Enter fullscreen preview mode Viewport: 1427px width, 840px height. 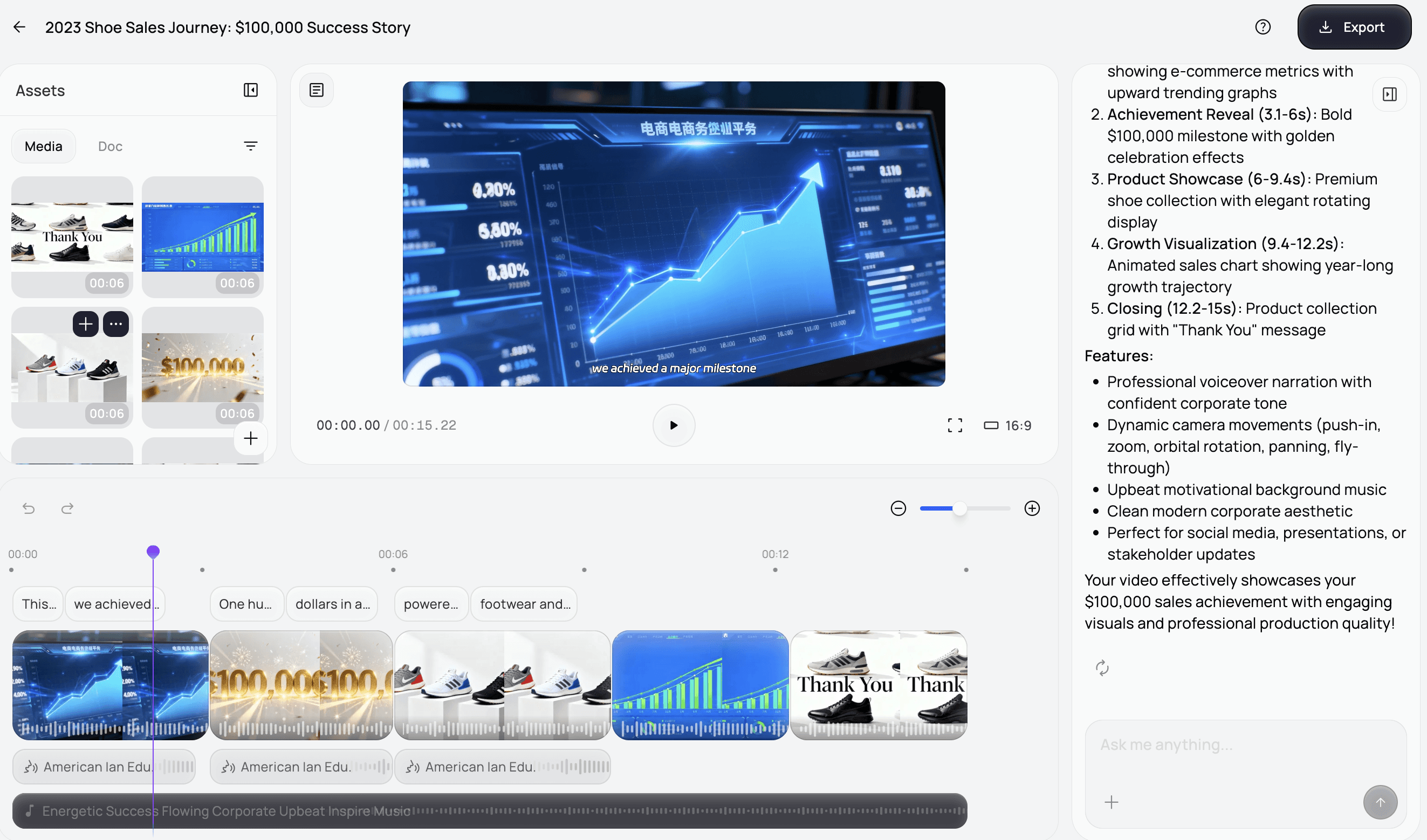[955, 425]
